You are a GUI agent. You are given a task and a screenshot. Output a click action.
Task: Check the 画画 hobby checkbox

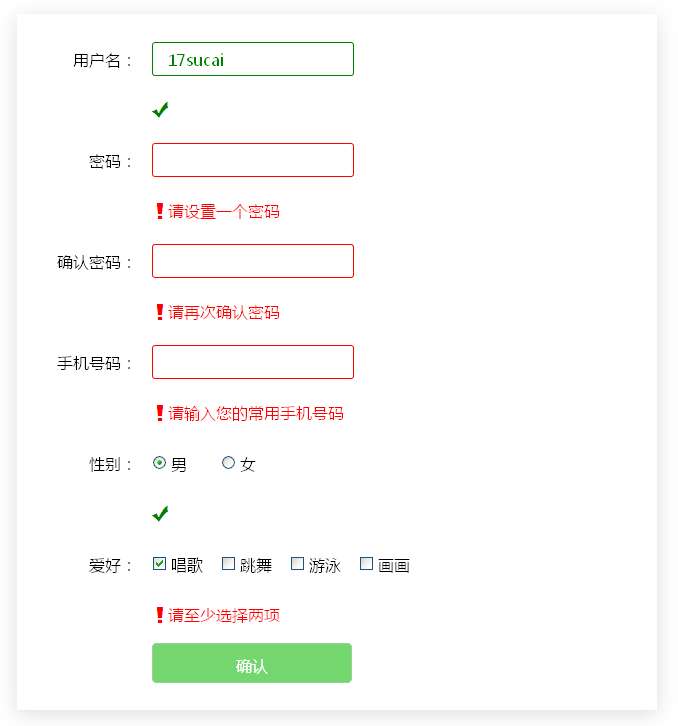(366, 564)
